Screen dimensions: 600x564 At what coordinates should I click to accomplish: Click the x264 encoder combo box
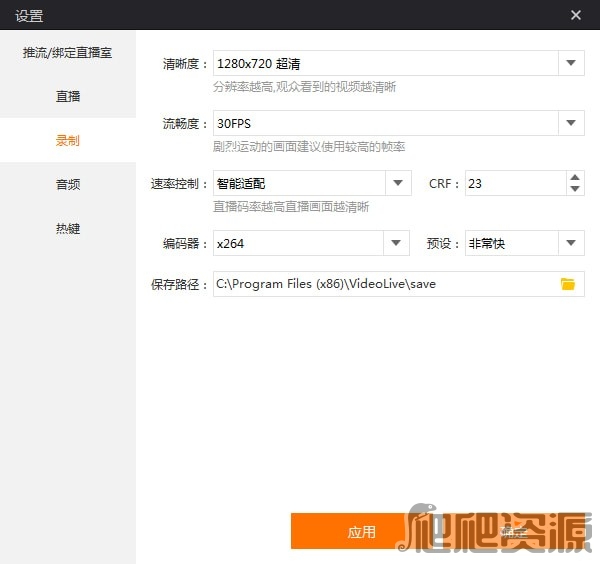[x=311, y=243]
